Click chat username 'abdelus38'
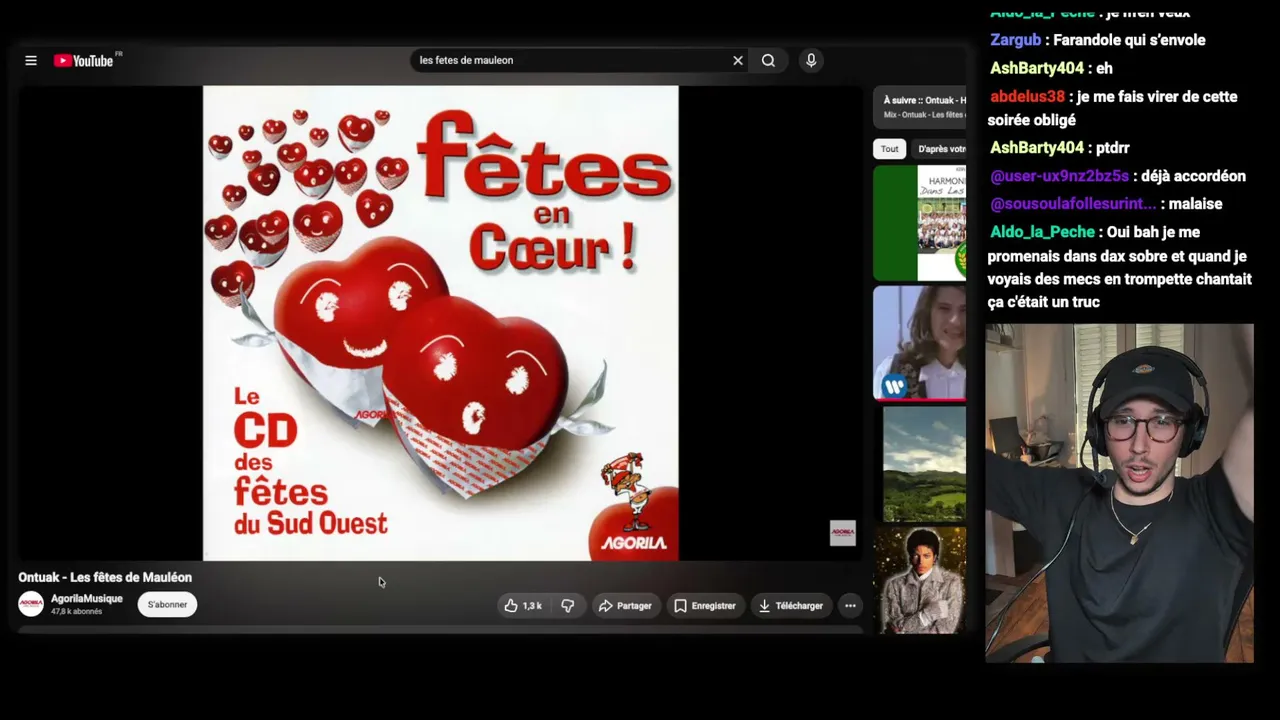Screen dimensions: 1280x720 point(1027,96)
